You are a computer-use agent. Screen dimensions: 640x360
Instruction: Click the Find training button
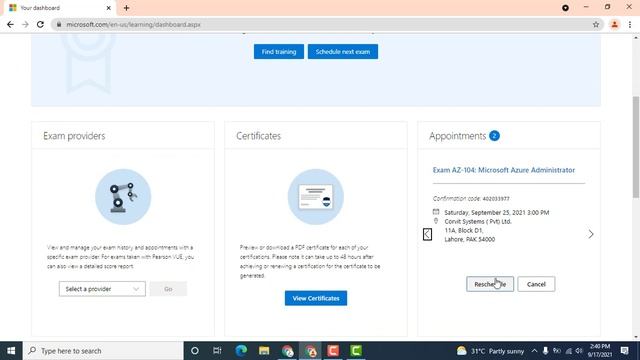click(x=279, y=52)
